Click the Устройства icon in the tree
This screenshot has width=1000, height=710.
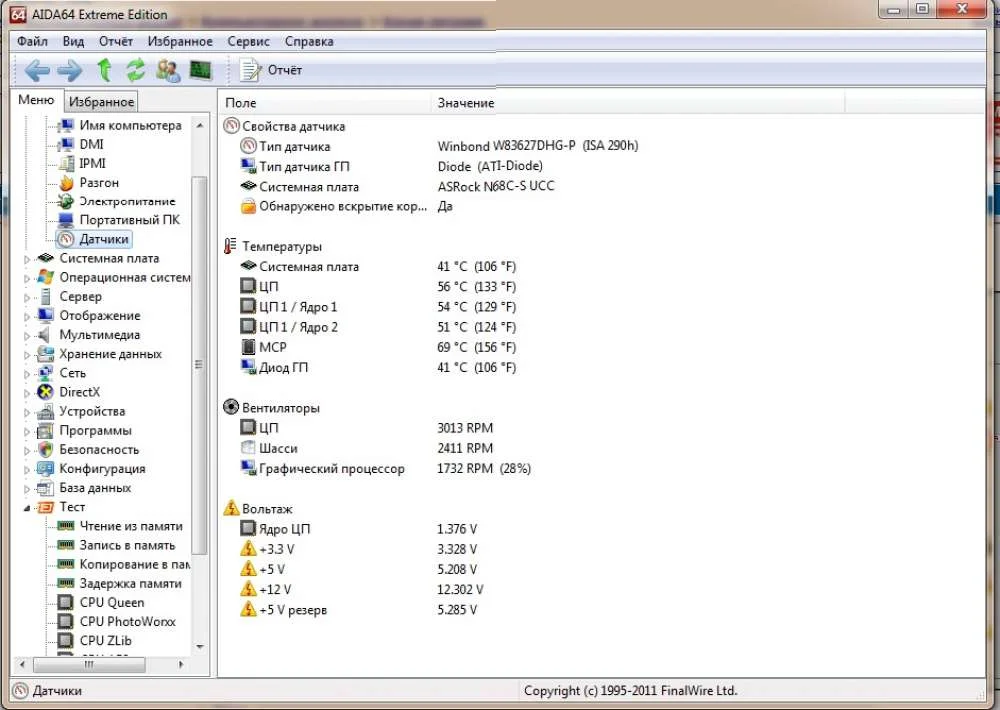[45, 411]
